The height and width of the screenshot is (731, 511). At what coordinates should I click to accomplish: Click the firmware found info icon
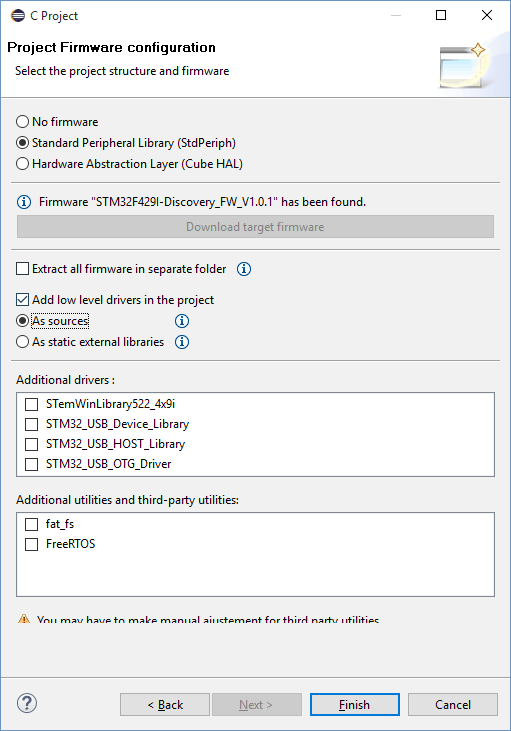click(24, 202)
